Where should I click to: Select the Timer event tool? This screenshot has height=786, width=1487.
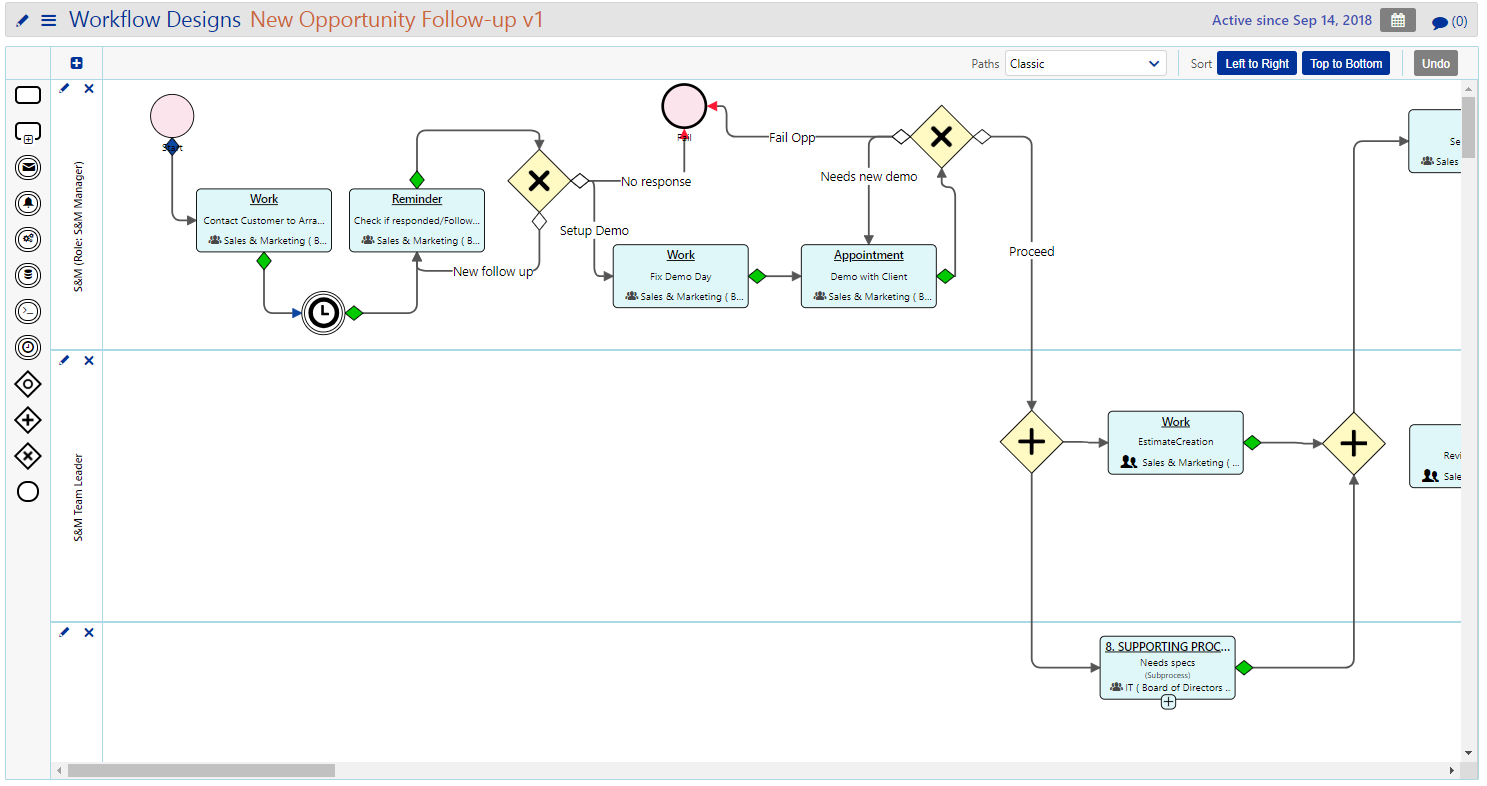tap(27, 347)
